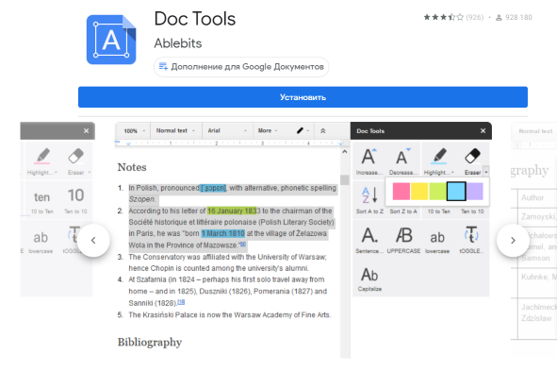Click the Notes heading in the document
This screenshot has height=371, width=557.
click(132, 167)
